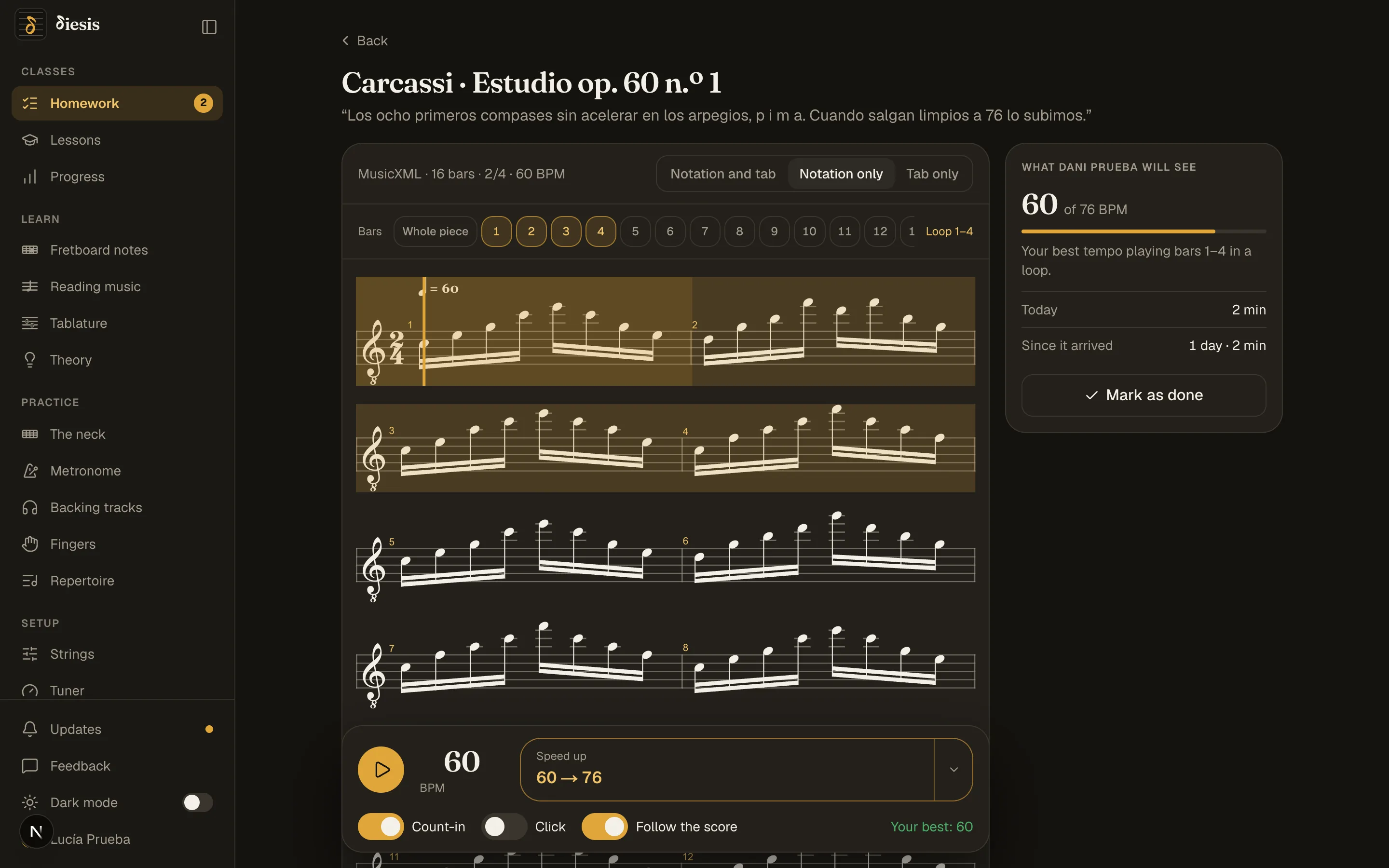
Task: Turn off Follow the score
Action: pos(604,827)
